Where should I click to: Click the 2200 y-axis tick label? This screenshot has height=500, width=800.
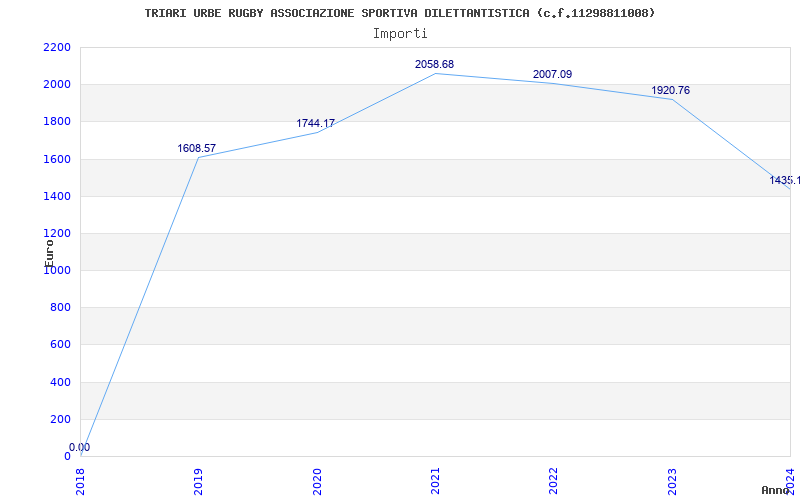coord(57,47)
